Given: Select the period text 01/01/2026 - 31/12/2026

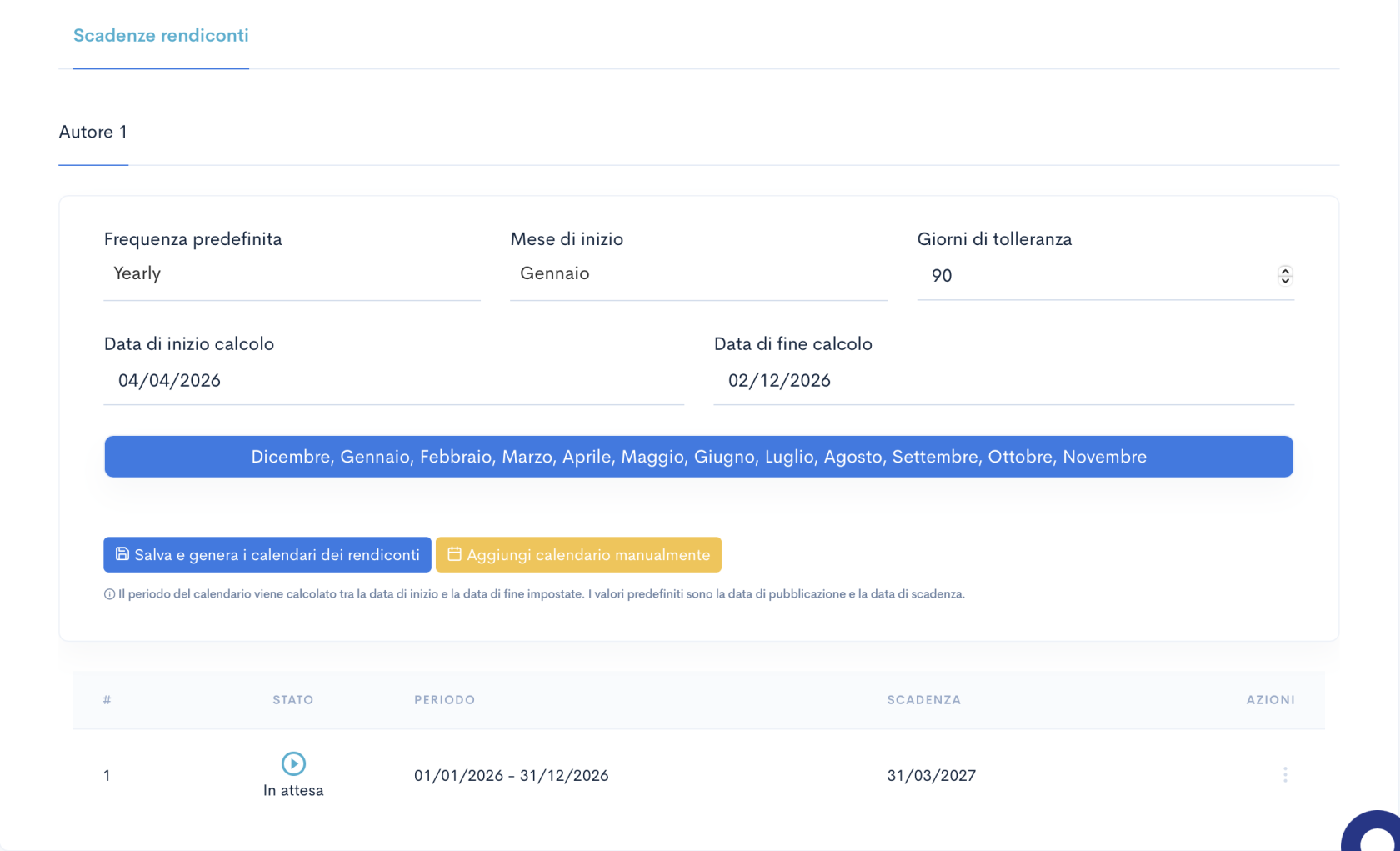Looking at the screenshot, I should click(512, 776).
